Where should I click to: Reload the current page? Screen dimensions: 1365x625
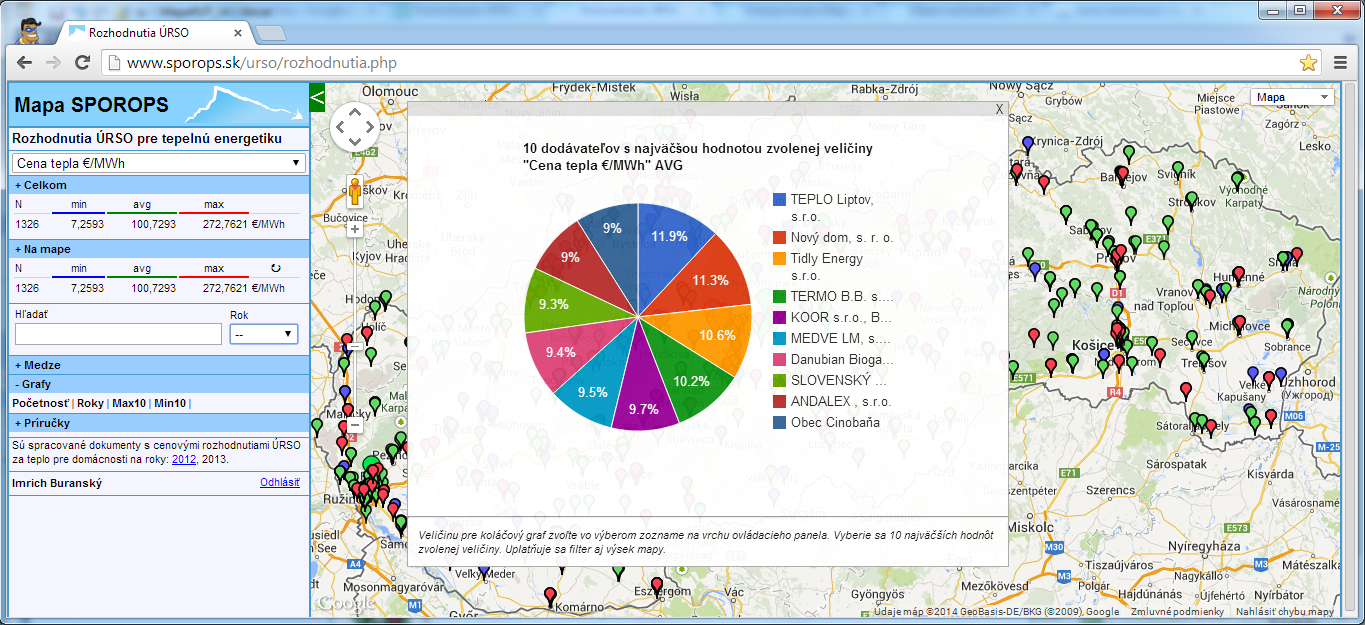click(x=83, y=63)
